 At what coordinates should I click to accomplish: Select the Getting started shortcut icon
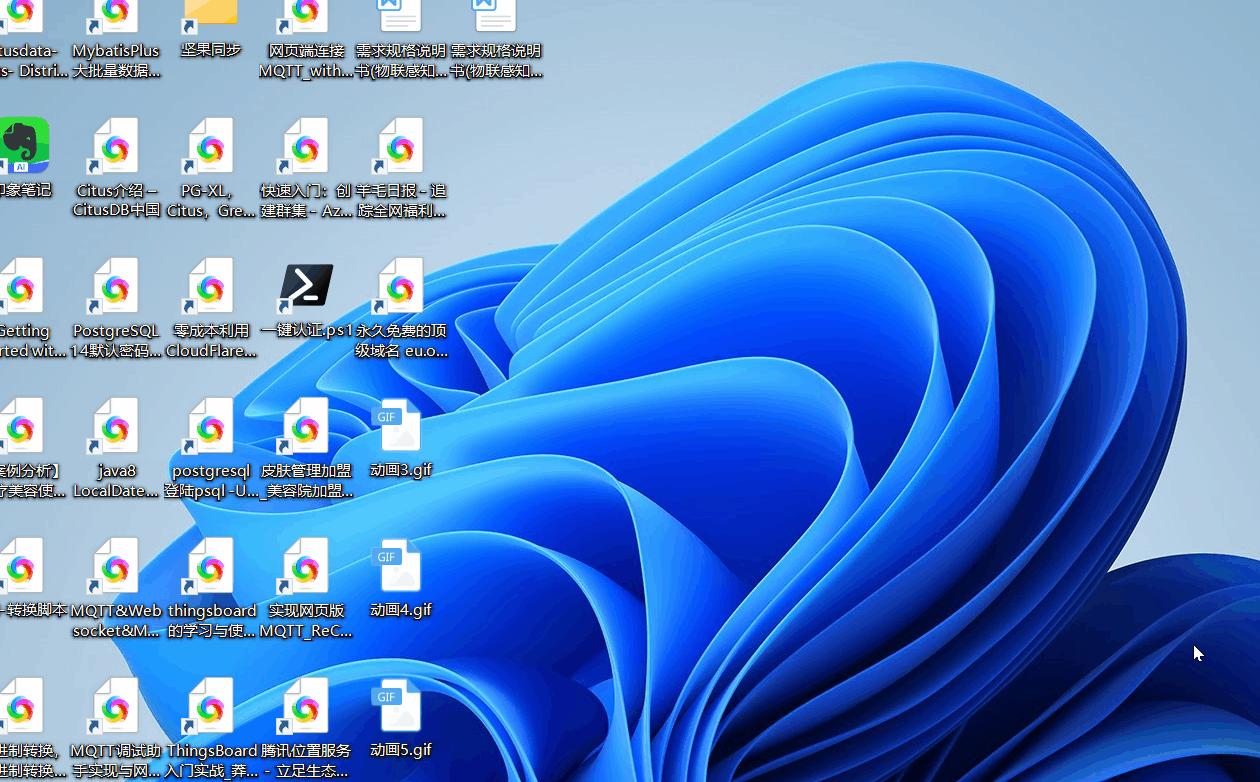click(21, 286)
